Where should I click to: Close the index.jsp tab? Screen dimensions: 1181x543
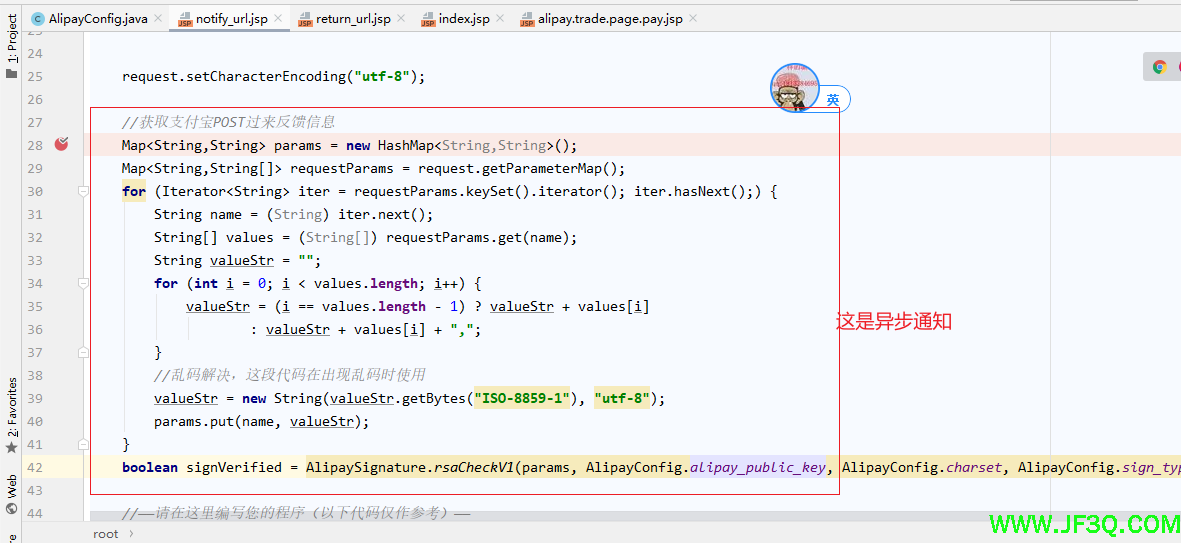(500, 19)
